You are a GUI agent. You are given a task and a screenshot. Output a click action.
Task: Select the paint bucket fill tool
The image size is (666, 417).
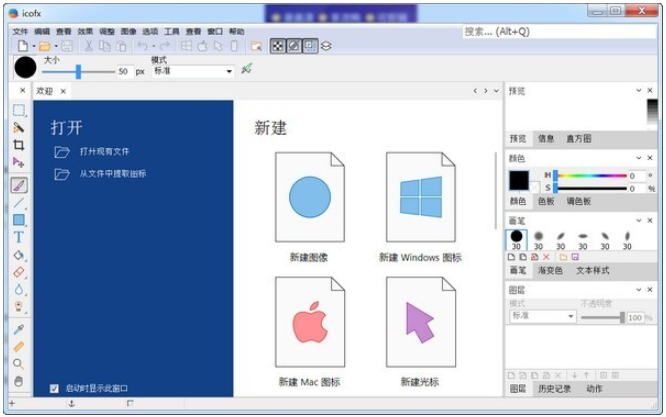[x=19, y=255]
